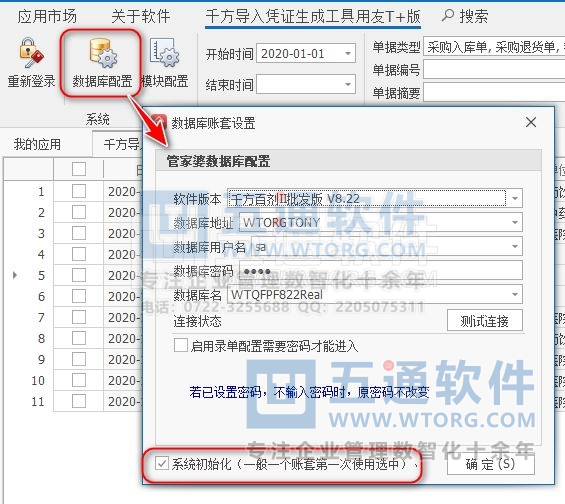The image size is (565, 504).
Task: Check the checkbox in row 3
Action: click(x=79, y=233)
